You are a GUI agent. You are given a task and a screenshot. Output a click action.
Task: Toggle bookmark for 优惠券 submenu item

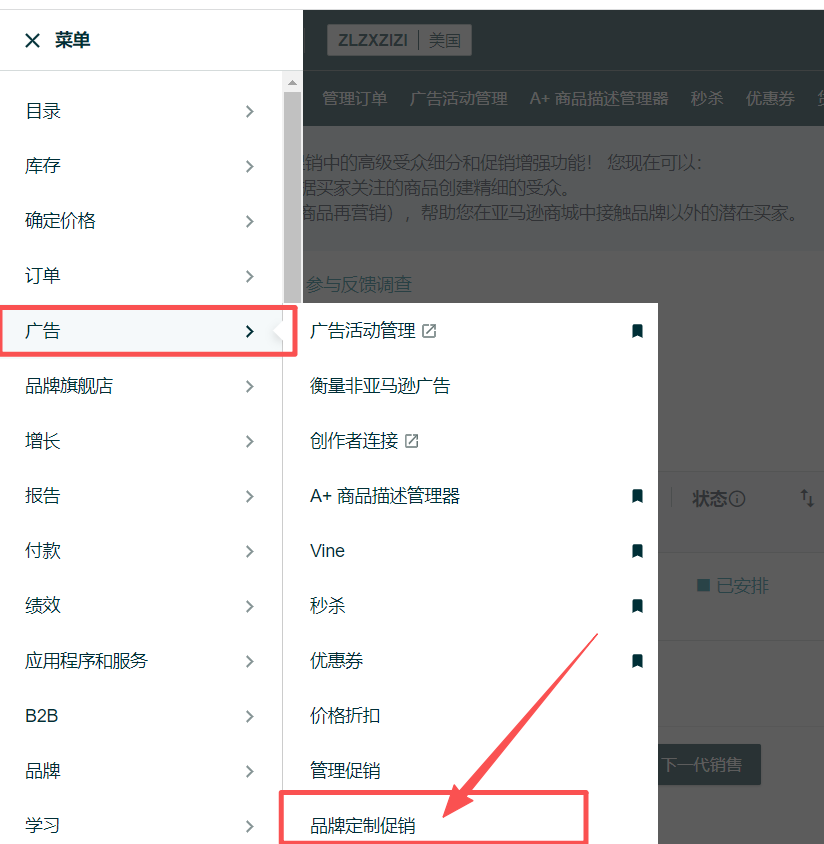click(637, 661)
